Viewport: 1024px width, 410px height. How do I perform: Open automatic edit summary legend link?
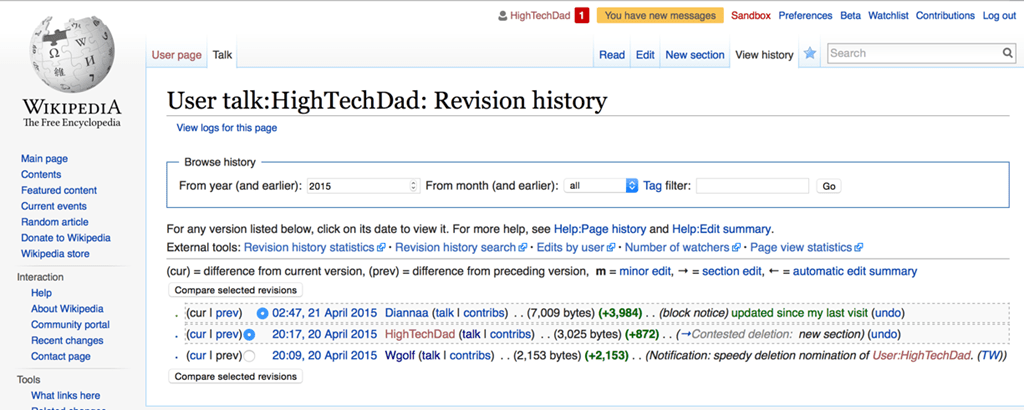pos(855,271)
